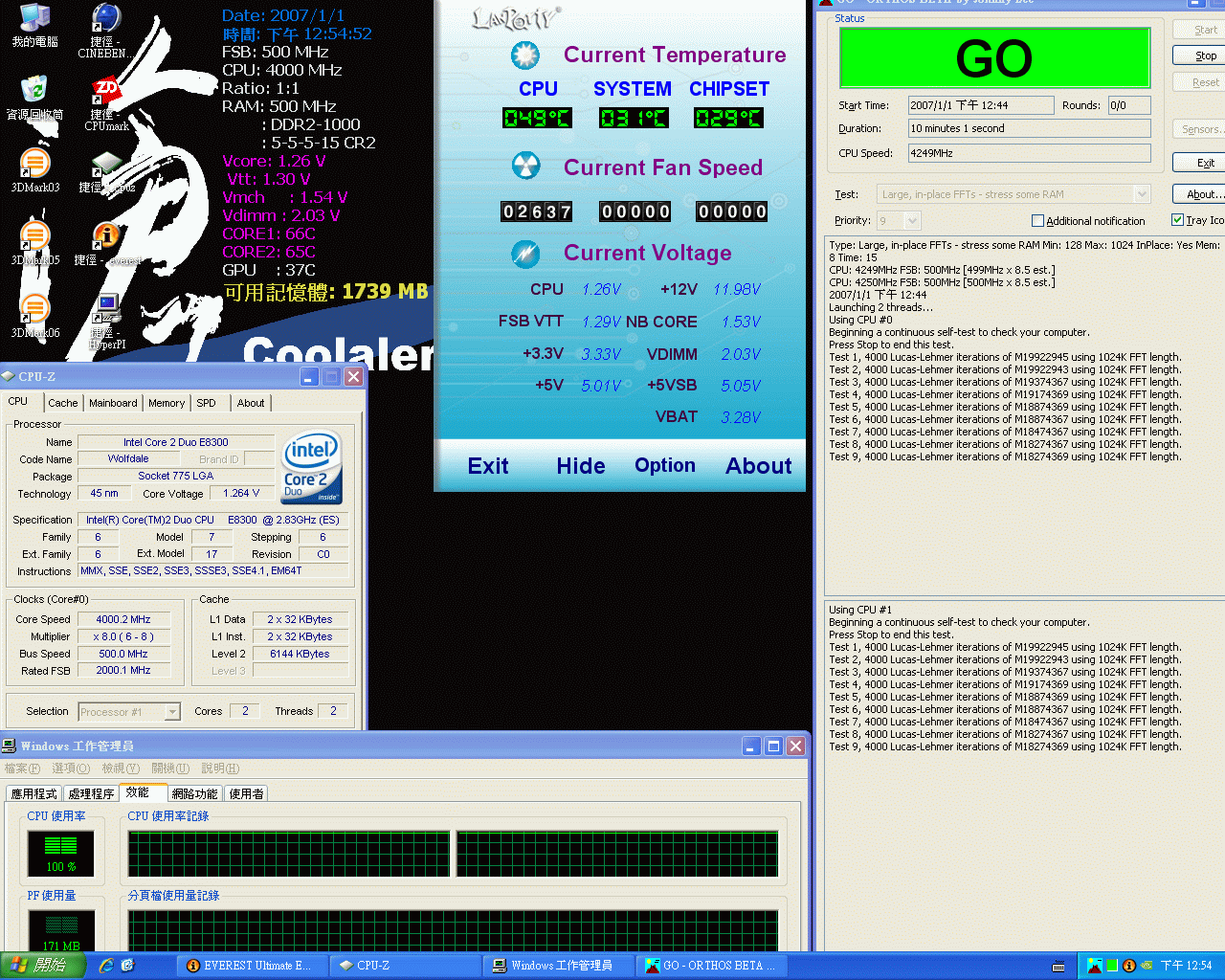Viewport: 1225px width, 980px height.
Task: Click Exit in the LANParty monitor
Action: (488, 466)
